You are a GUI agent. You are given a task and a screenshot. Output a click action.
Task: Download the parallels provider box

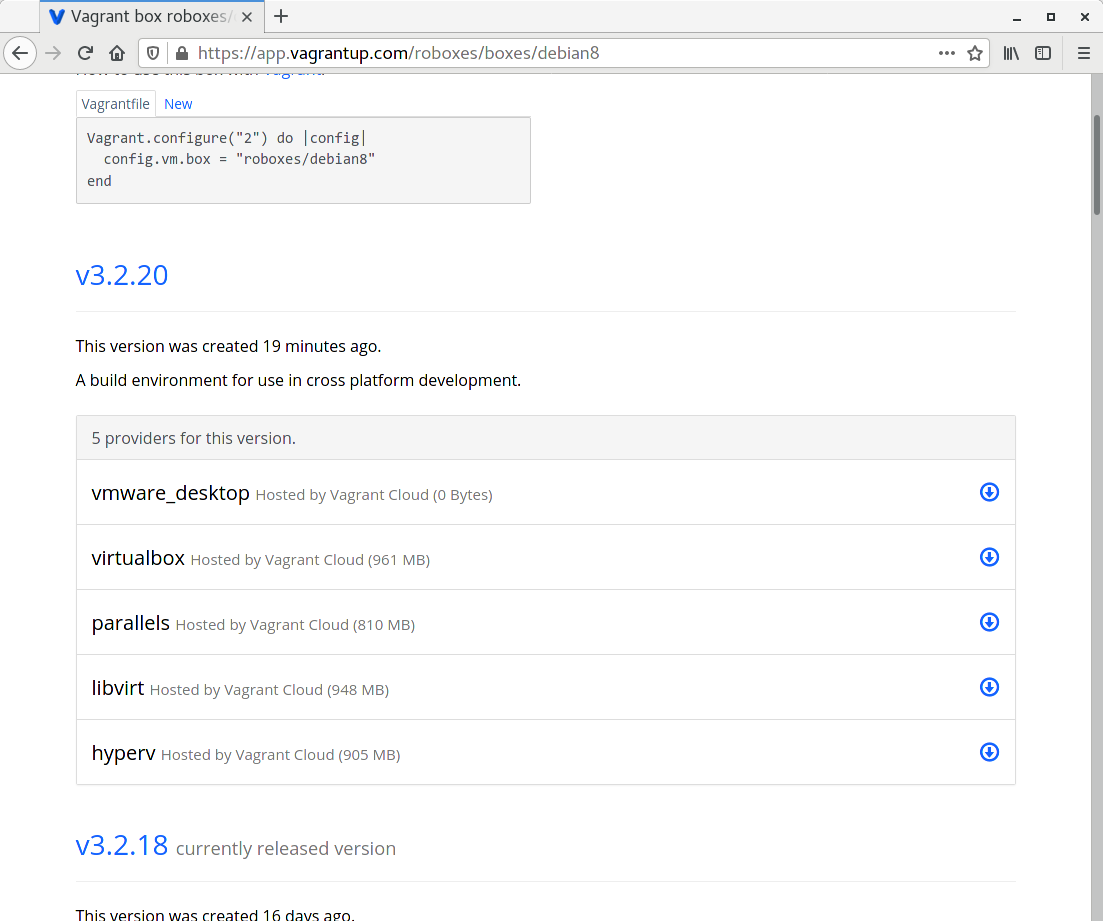989,622
